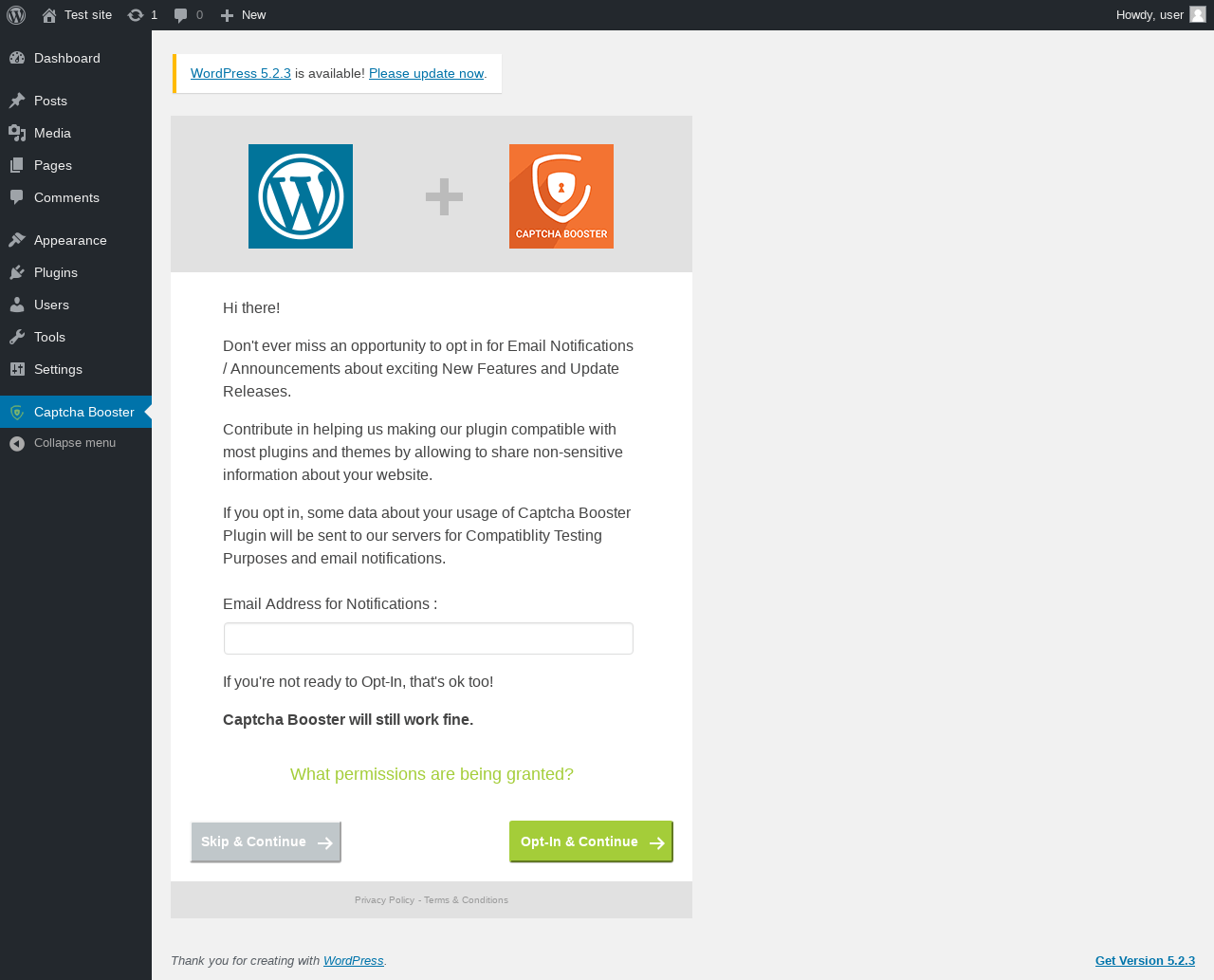1214x980 pixels.
Task: Click Please update now link
Action: 426,73
